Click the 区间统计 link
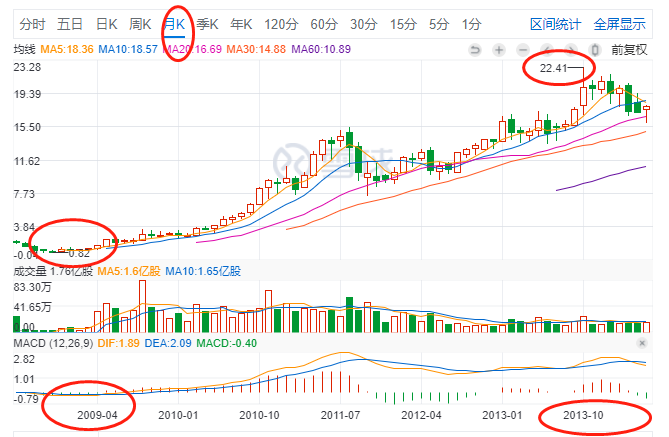Viewport: 669px width, 437px height. (557, 23)
